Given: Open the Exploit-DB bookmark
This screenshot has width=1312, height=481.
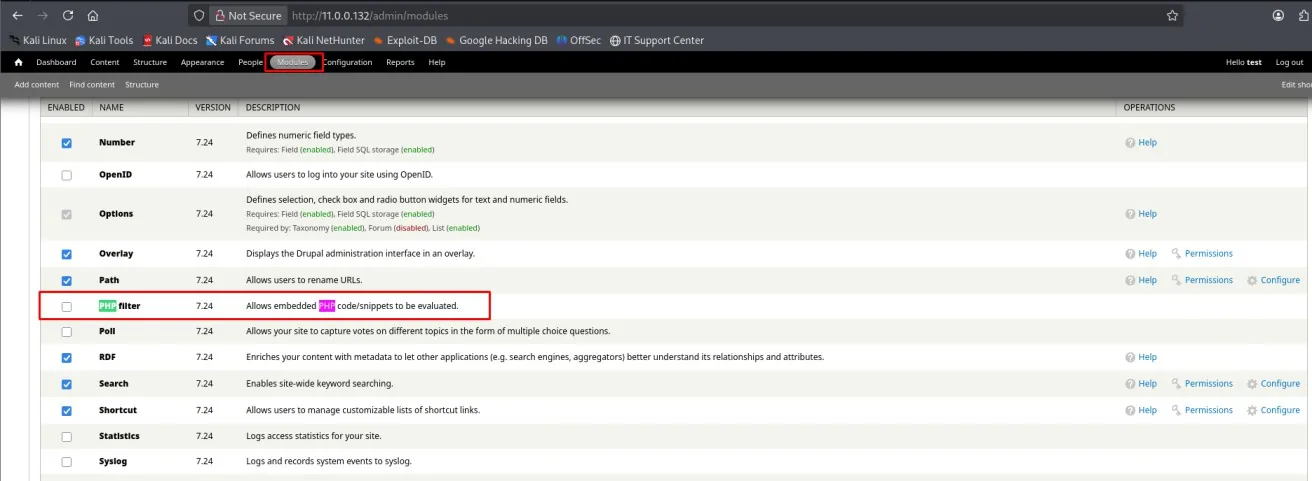Looking at the screenshot, I should pyautogui.click(x=405, y=41).
